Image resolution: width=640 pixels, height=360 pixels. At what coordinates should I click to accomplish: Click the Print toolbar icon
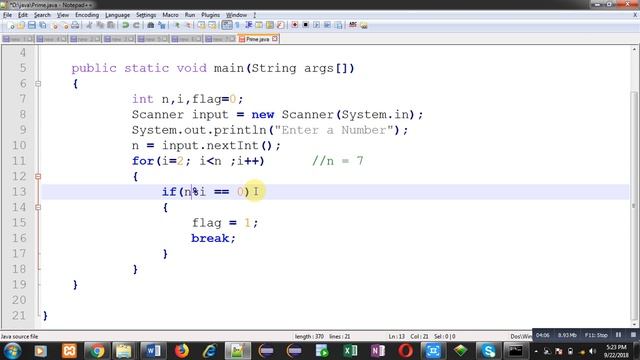click(75, 25)
